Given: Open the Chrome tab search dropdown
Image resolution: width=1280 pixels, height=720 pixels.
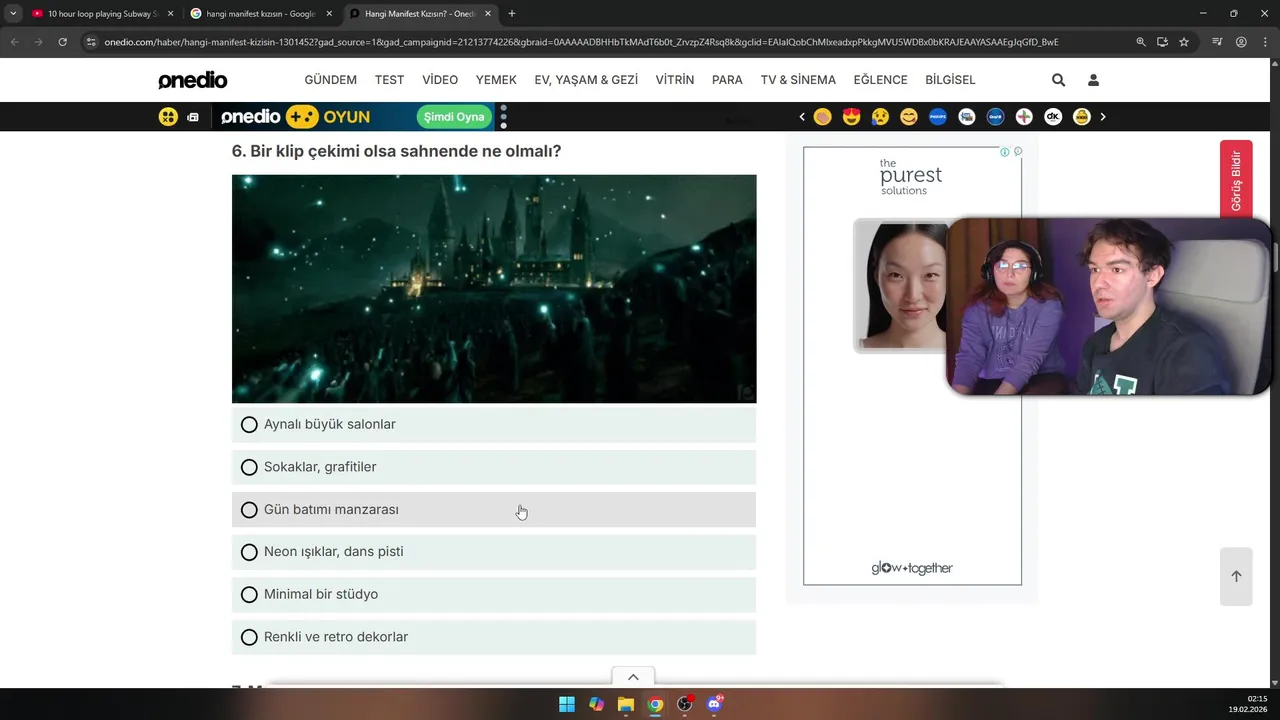Looking at the screenshot, I should 13,14.
